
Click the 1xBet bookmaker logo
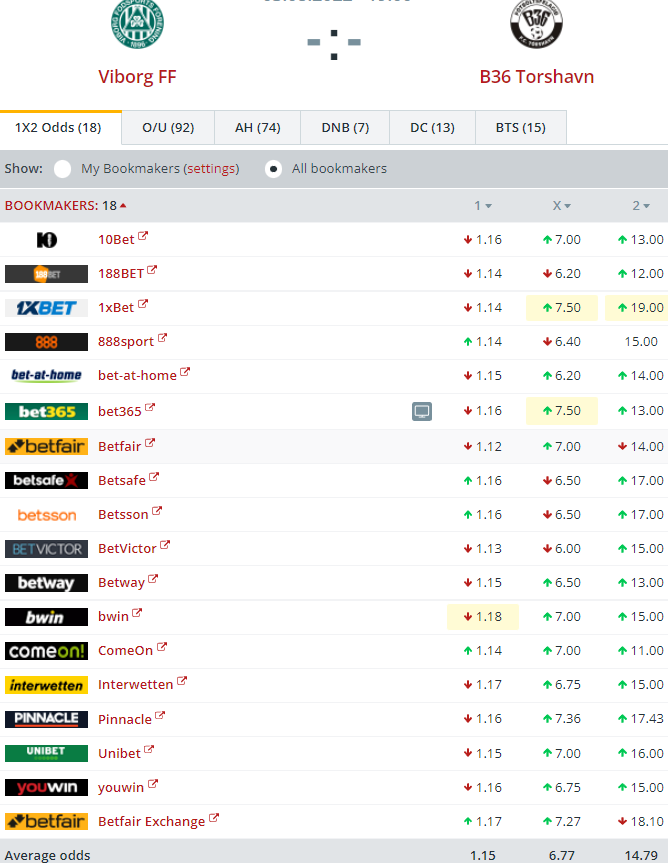[x=46, y=308]
